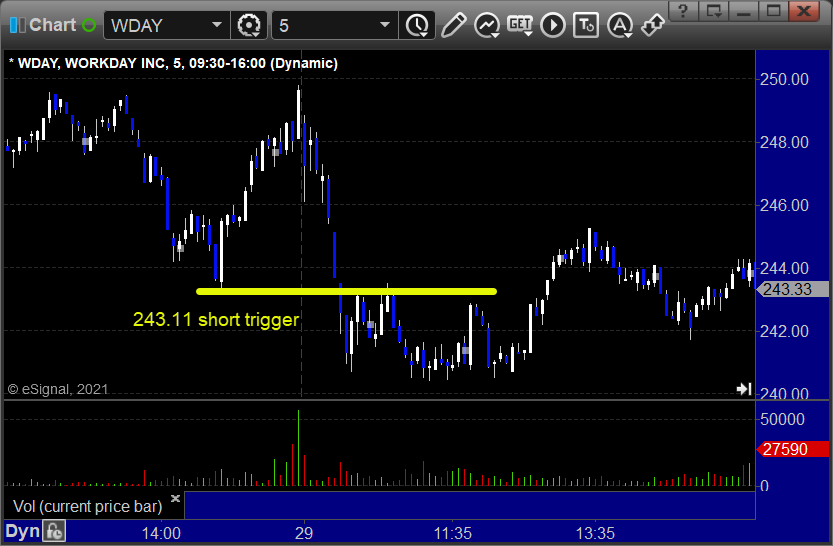Click the Dyn mode label
The width and height of the screenshot is (833, 546).
[22, 531]
